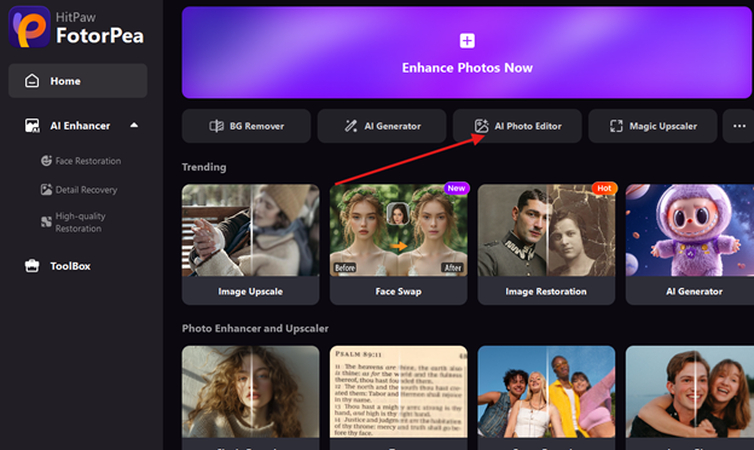Select the Magic Upscaler button

[x=652, y=126]
